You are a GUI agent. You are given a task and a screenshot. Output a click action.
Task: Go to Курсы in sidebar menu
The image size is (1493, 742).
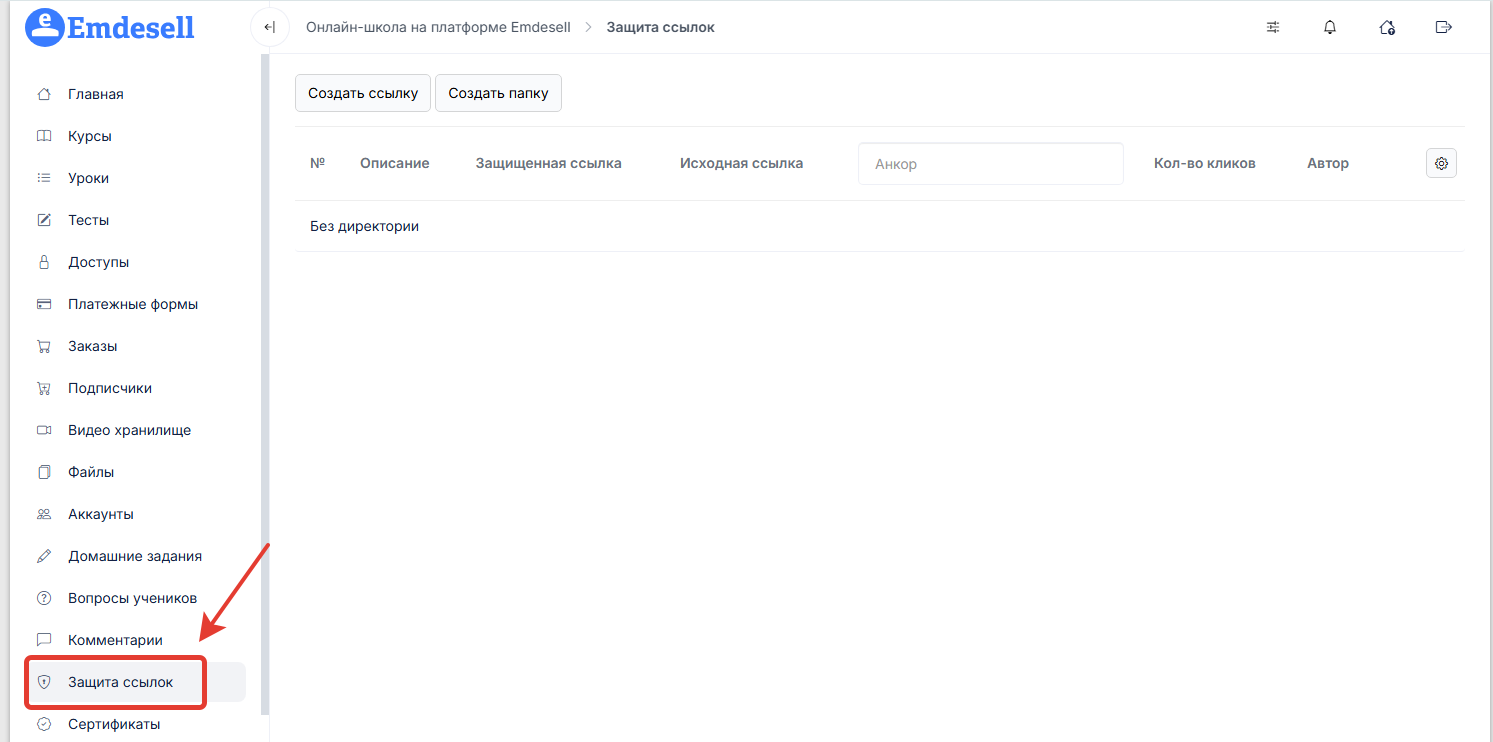coord(90,136)
